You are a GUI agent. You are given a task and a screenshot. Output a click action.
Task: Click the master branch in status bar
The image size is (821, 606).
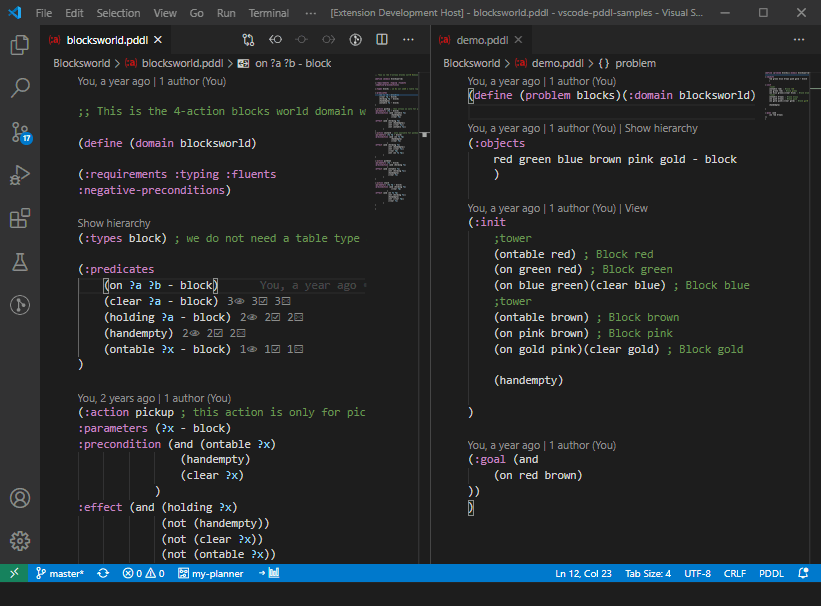coord(60,574)
